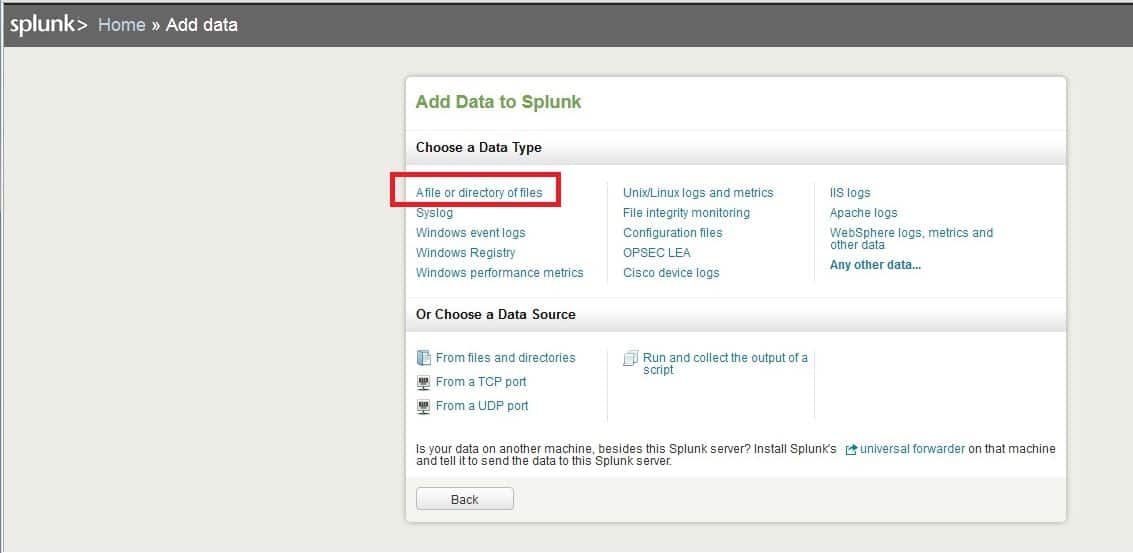Click the UDP port network icon
The width and height of the screenshot is (1133, 553).
pos(424,407)
